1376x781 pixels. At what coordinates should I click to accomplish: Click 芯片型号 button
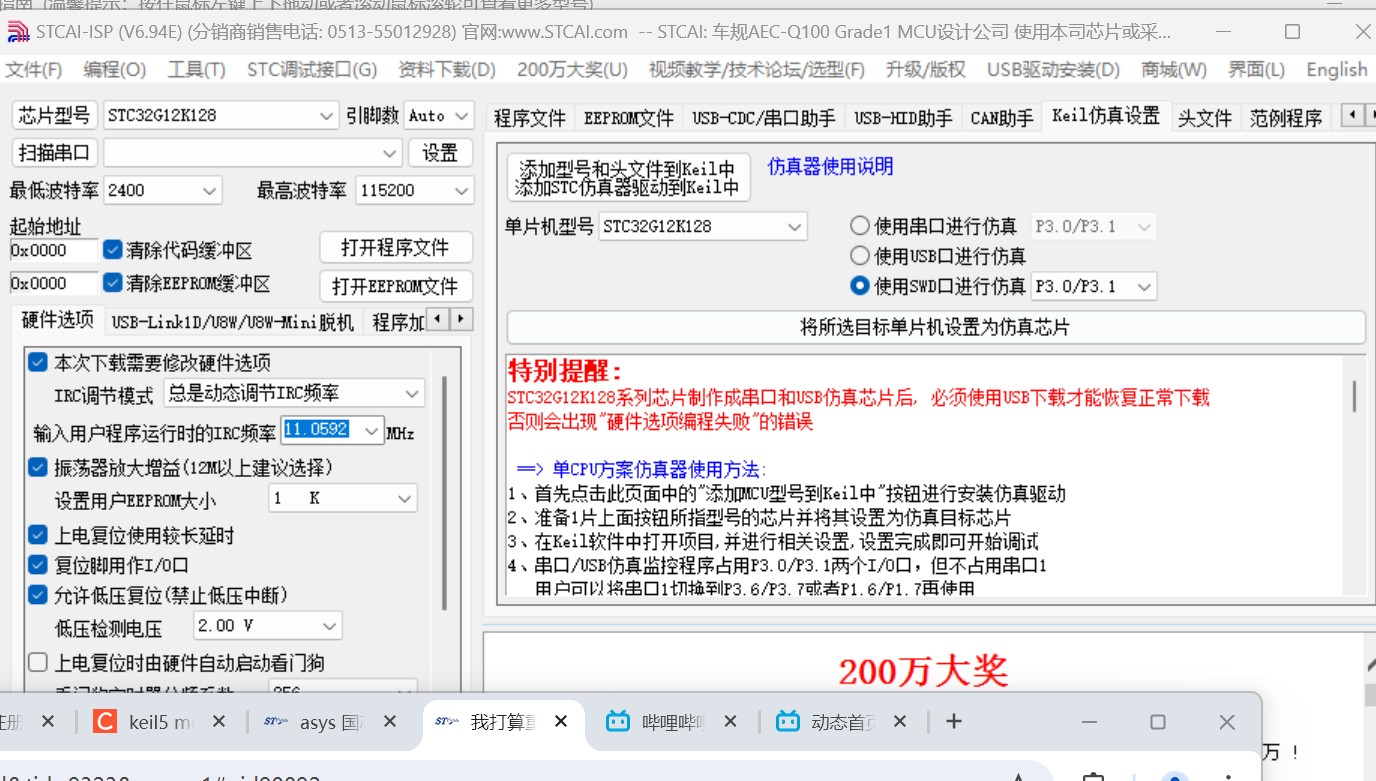pos(54,115)
